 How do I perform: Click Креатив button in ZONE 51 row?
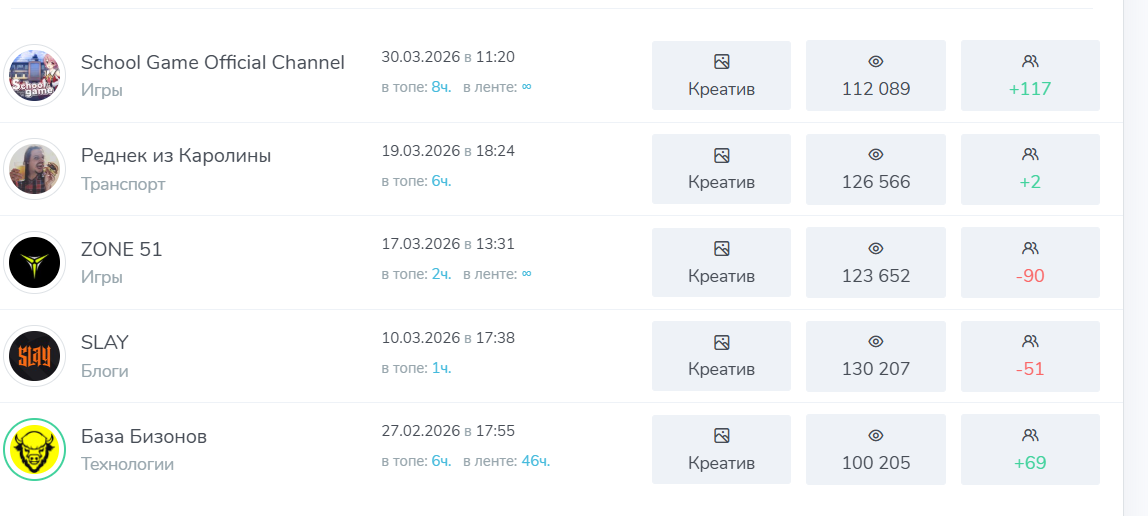click(721, 262)
